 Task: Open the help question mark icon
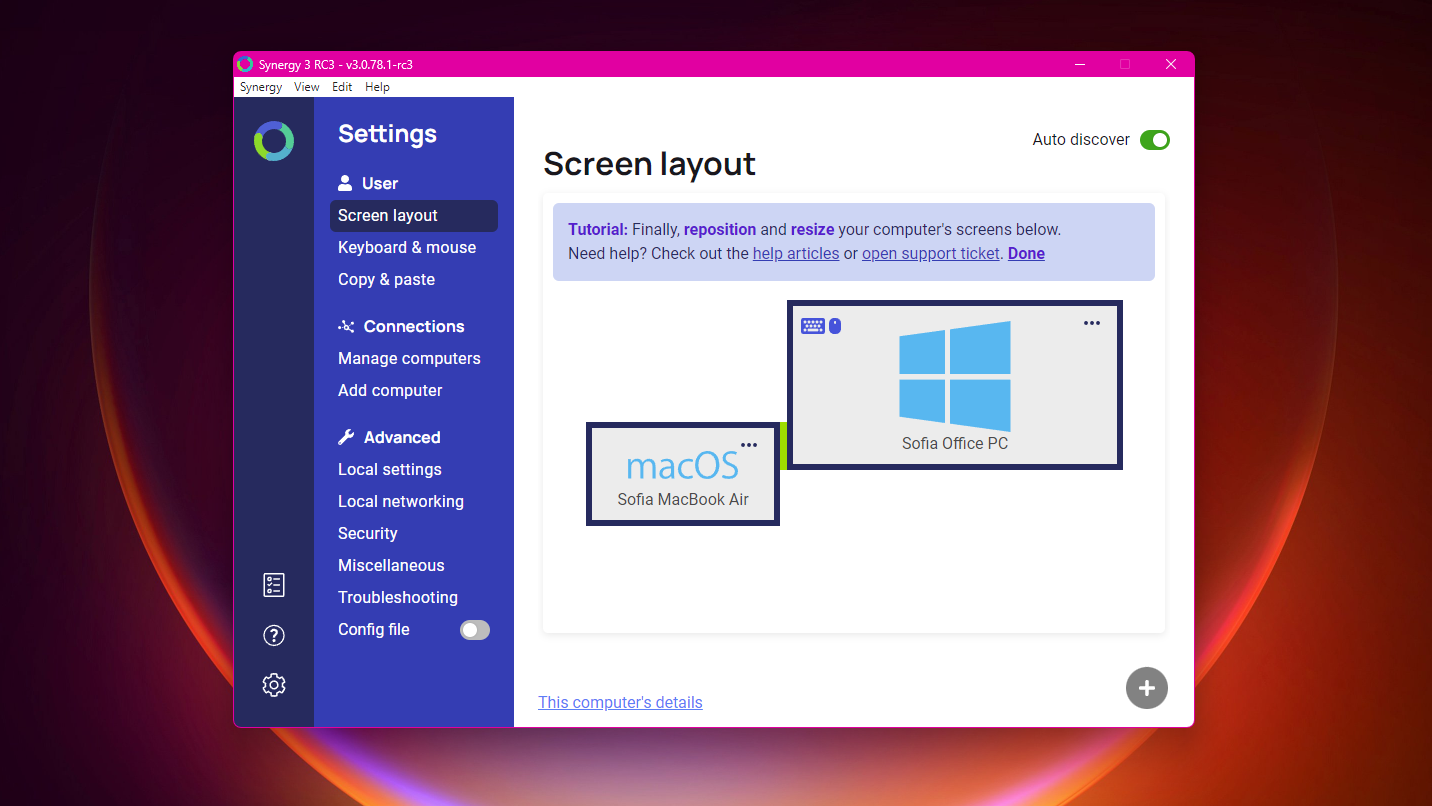coord(274,635)
